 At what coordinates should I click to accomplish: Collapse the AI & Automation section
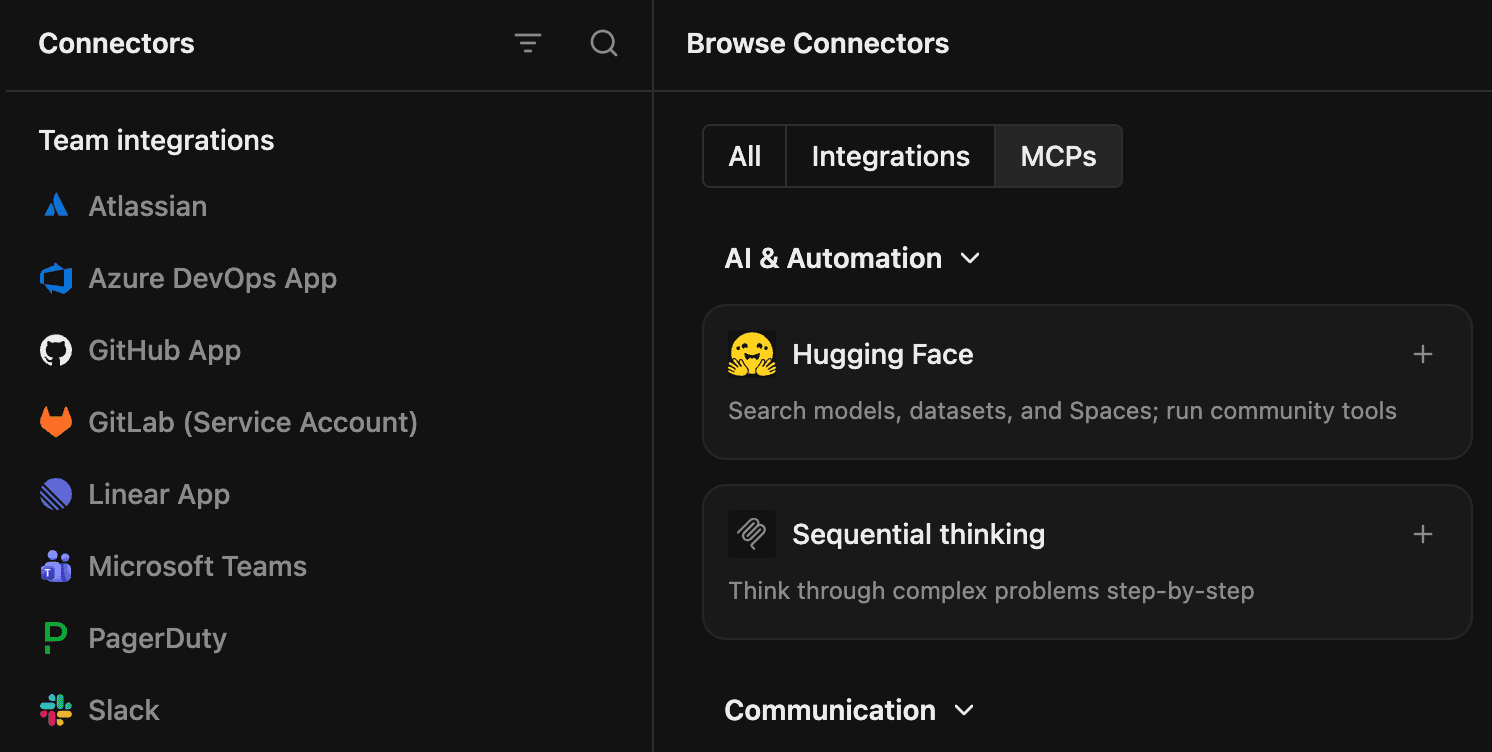pyautogui.click(x=969, y=258)
